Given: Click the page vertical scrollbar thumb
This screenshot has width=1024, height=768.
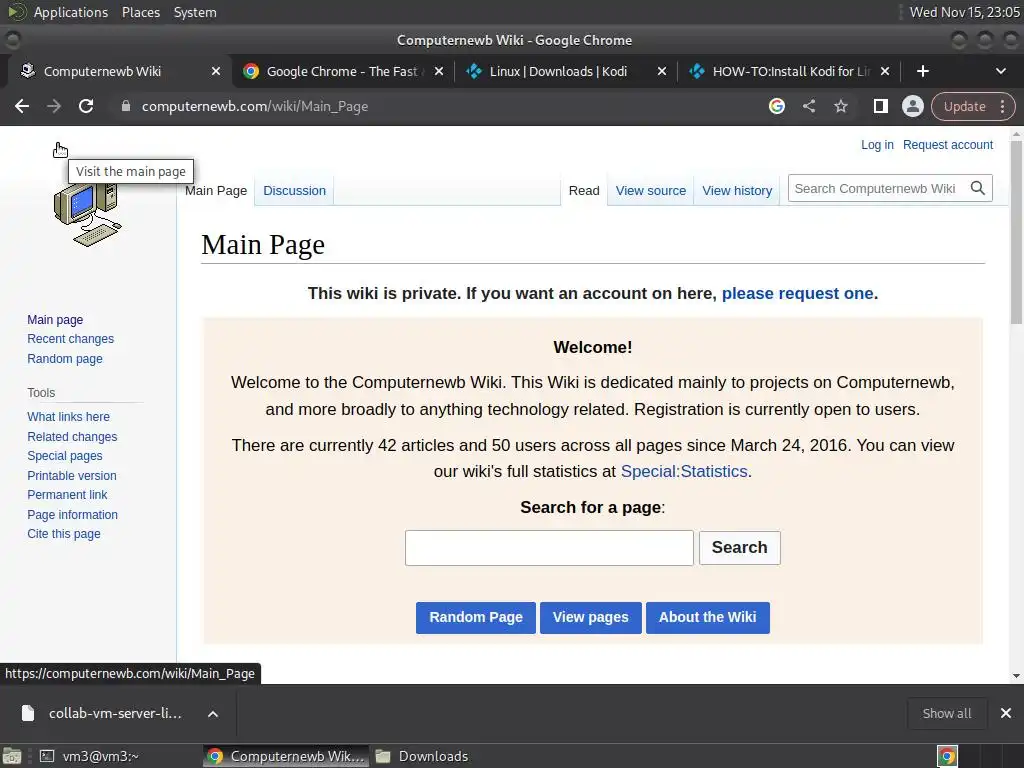Looking at the screenshot, I should 1016,232.
